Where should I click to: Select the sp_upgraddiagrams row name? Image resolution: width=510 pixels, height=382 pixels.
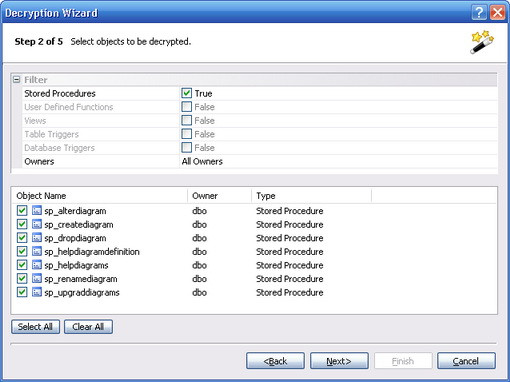coord(82,293)
